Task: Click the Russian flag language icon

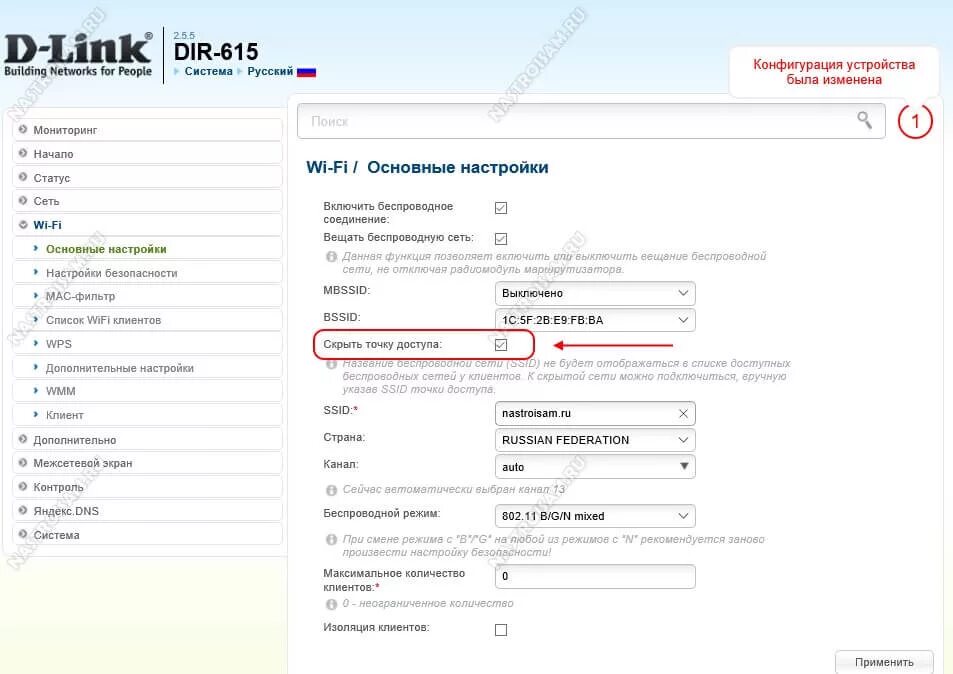Action: pyautogui.click(x=306, y=72)
